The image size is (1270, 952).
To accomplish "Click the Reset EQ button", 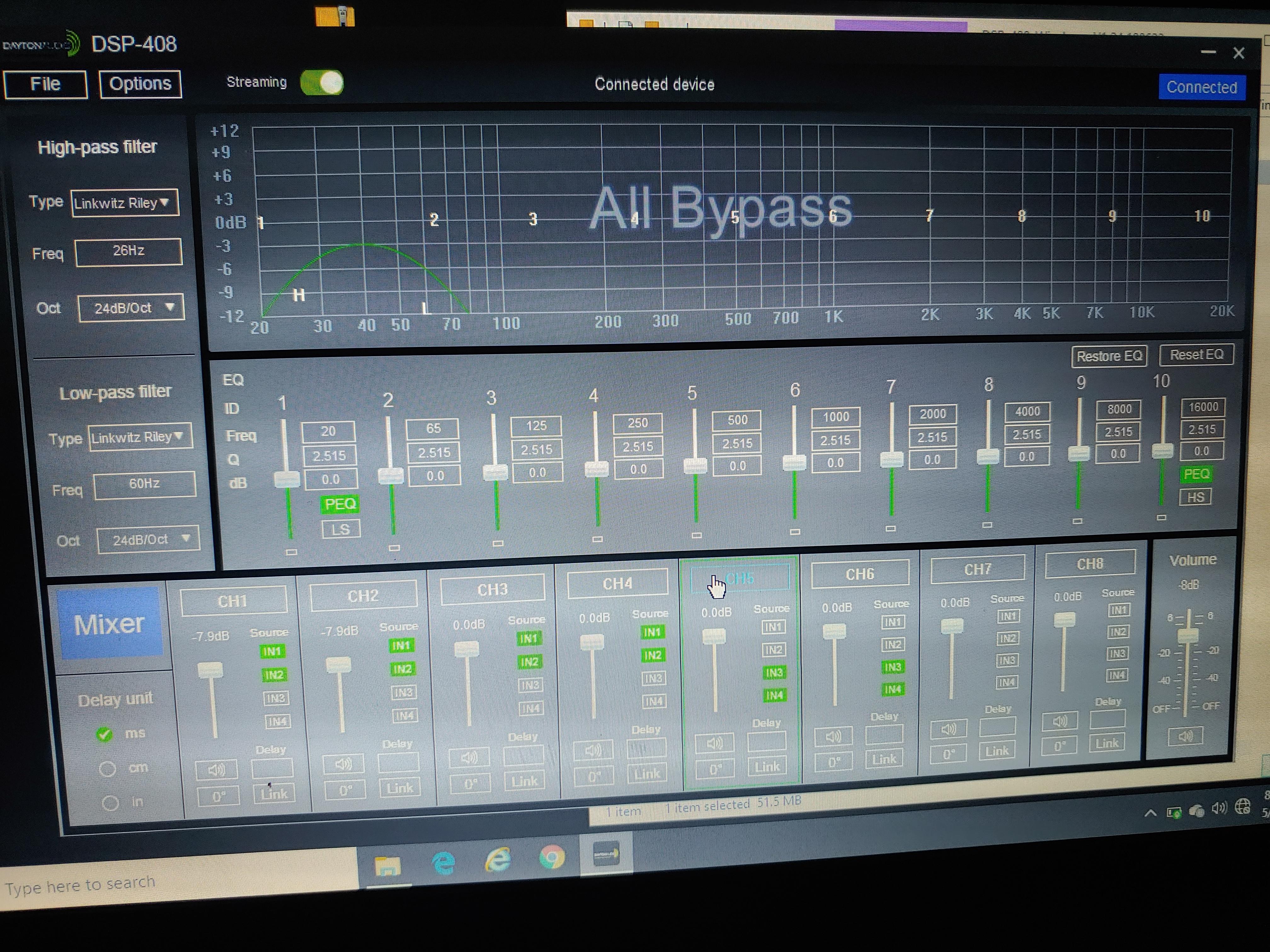I will pos(1197,354).
